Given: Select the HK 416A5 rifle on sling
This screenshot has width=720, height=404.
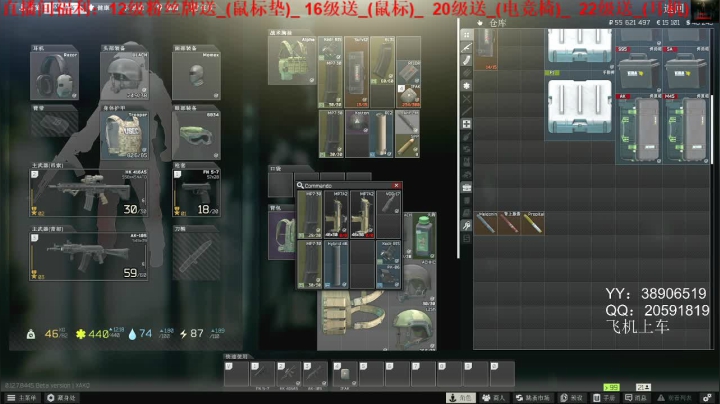Looking at the screenshot, I should [x=89, y=193].
